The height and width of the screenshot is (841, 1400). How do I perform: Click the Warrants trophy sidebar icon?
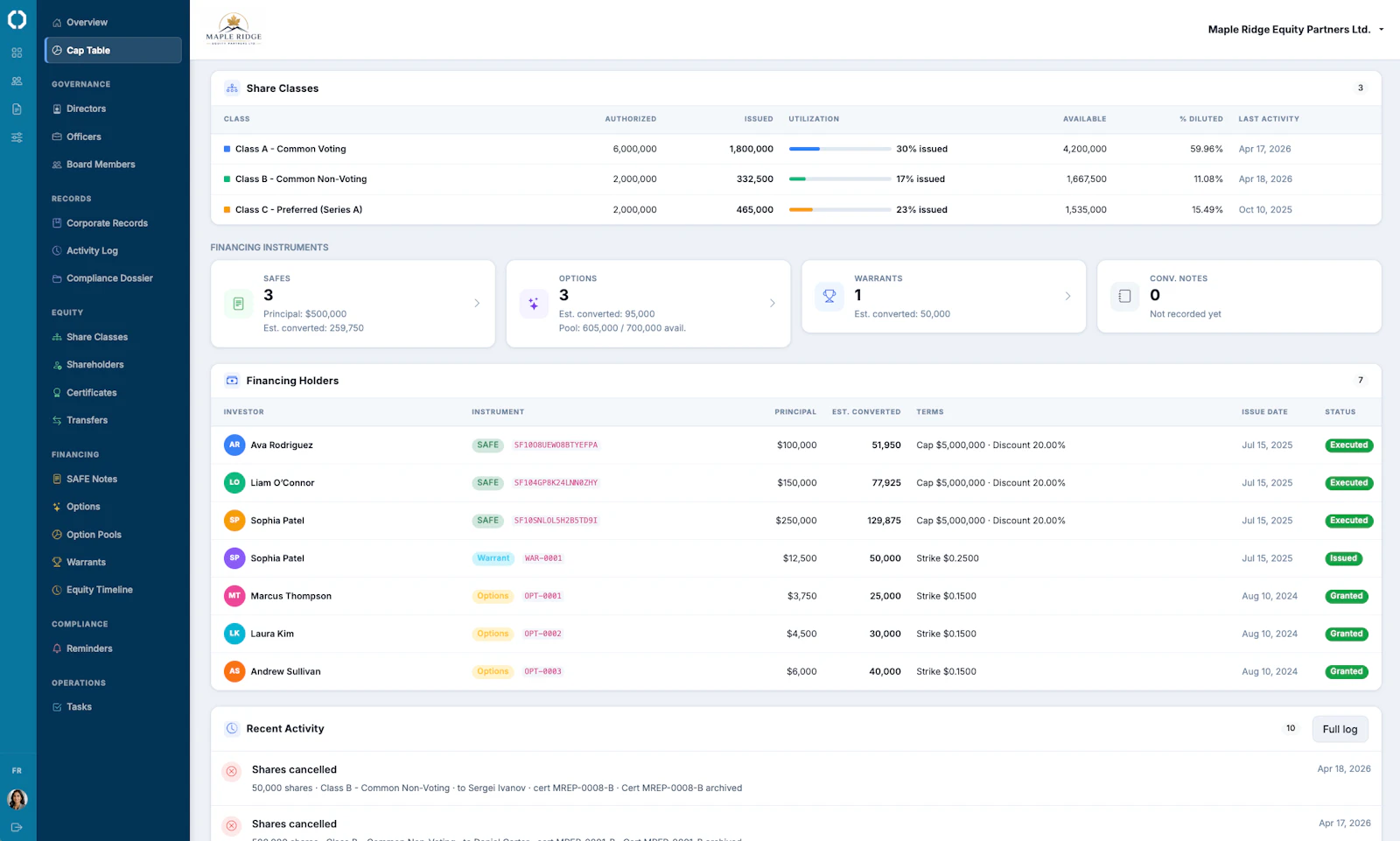57,562
